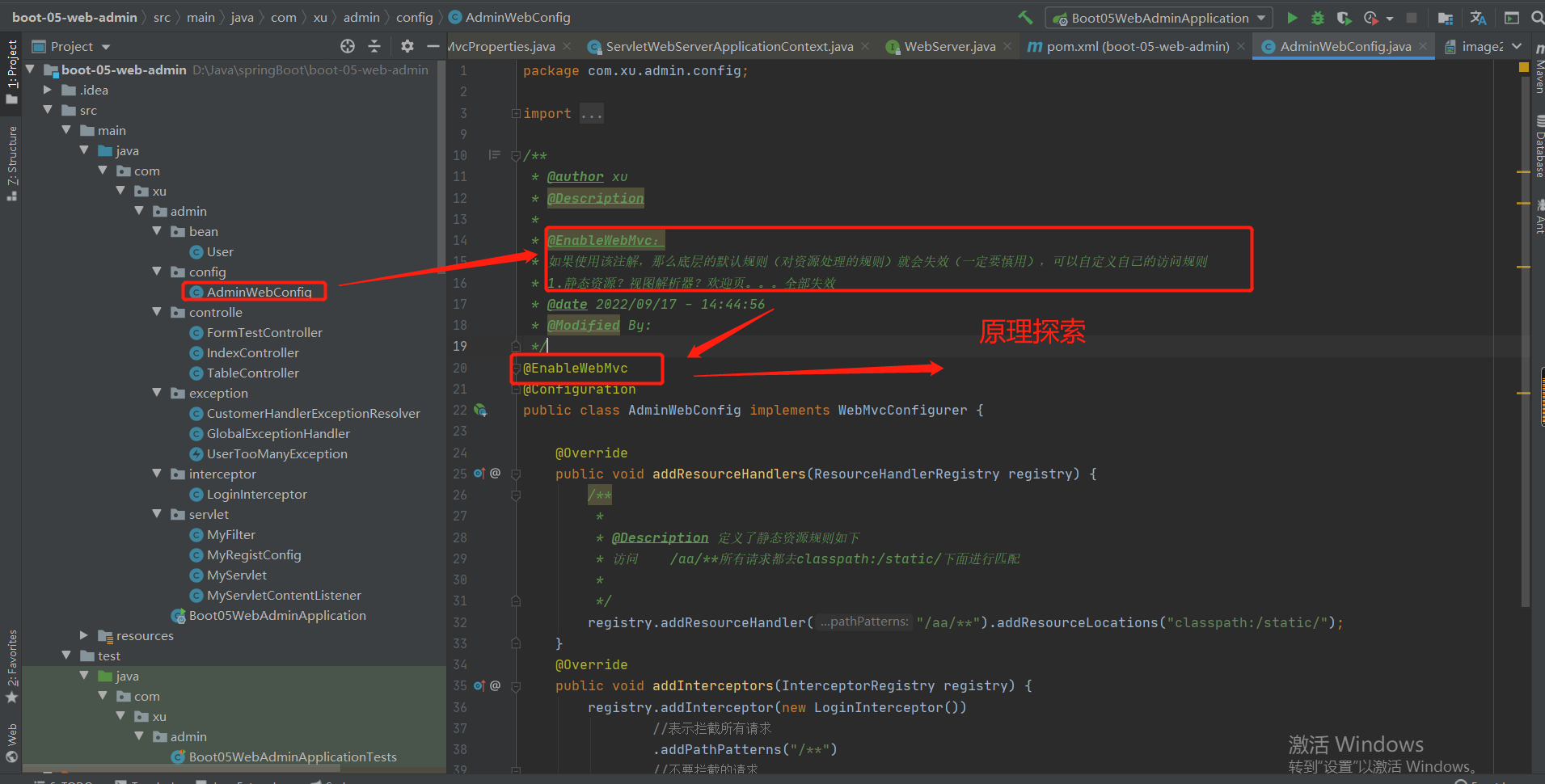This screenshot has width=1545, height=784.
Task: Click the admin breadcrumb in navigation bar
Action: pos(361,17)
